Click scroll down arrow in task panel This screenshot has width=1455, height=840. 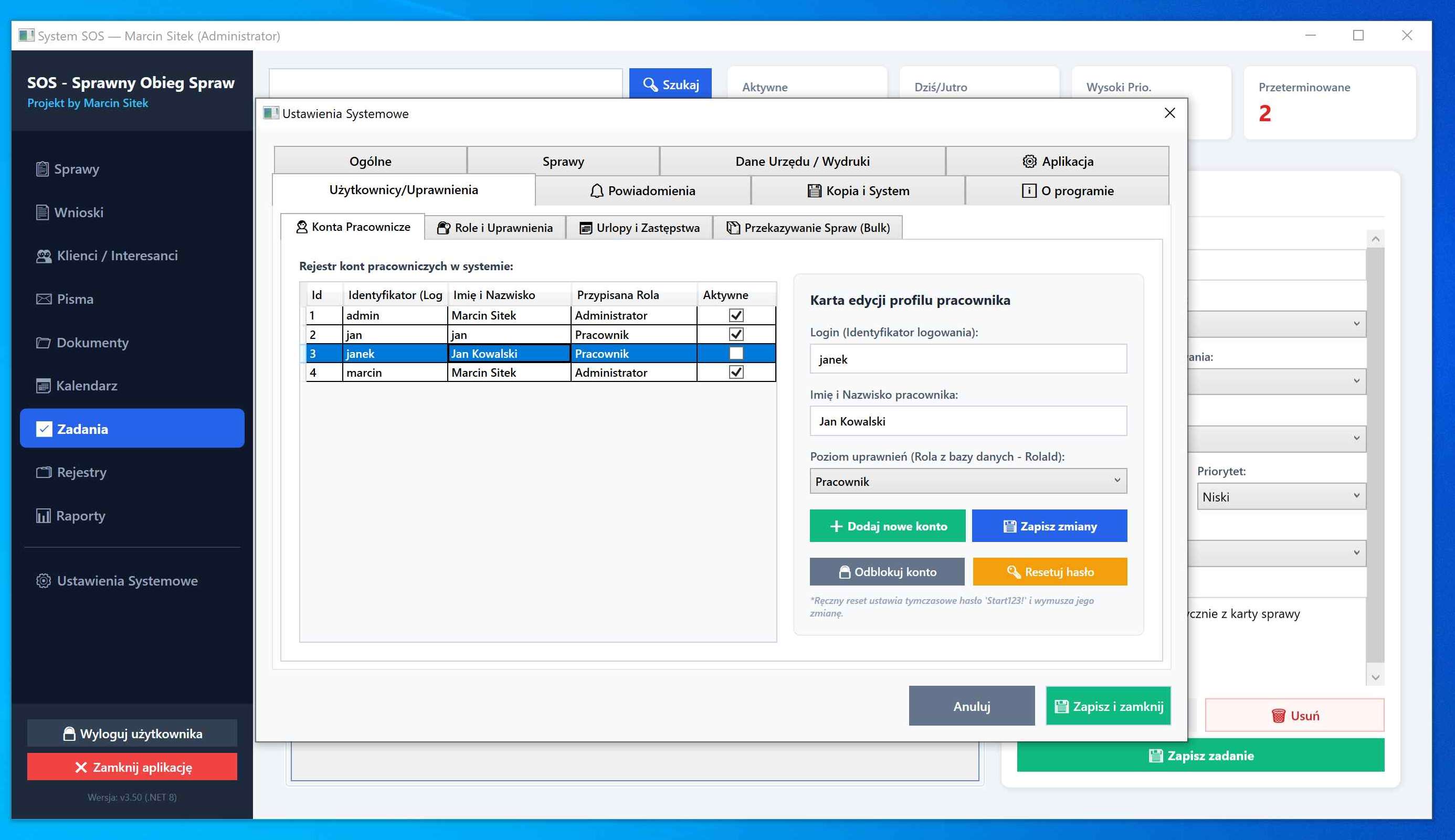click(x=1375, y=677)
